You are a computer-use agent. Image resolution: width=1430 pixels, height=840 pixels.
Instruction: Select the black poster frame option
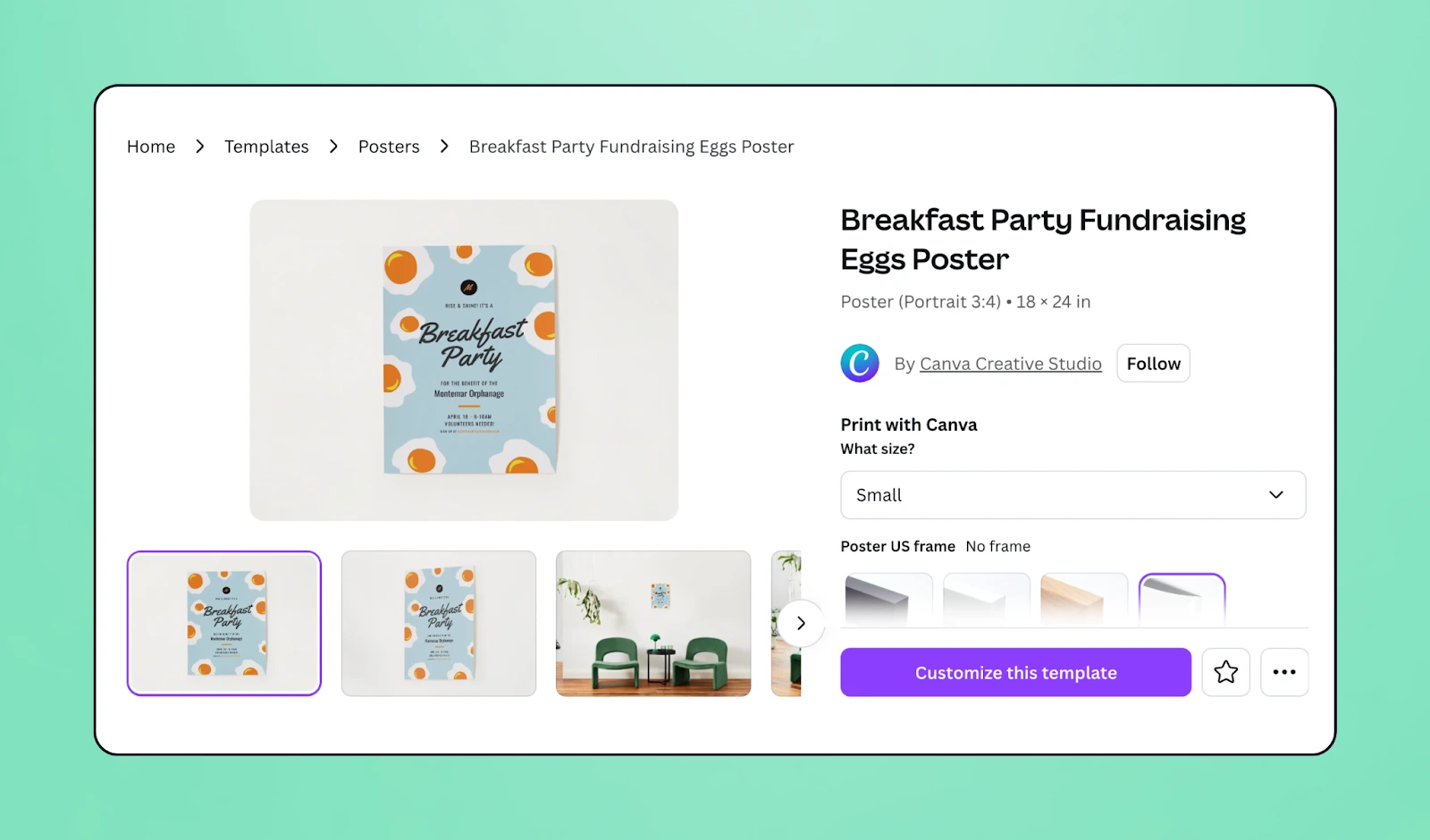pyautogui.click(x=888, y=600)
